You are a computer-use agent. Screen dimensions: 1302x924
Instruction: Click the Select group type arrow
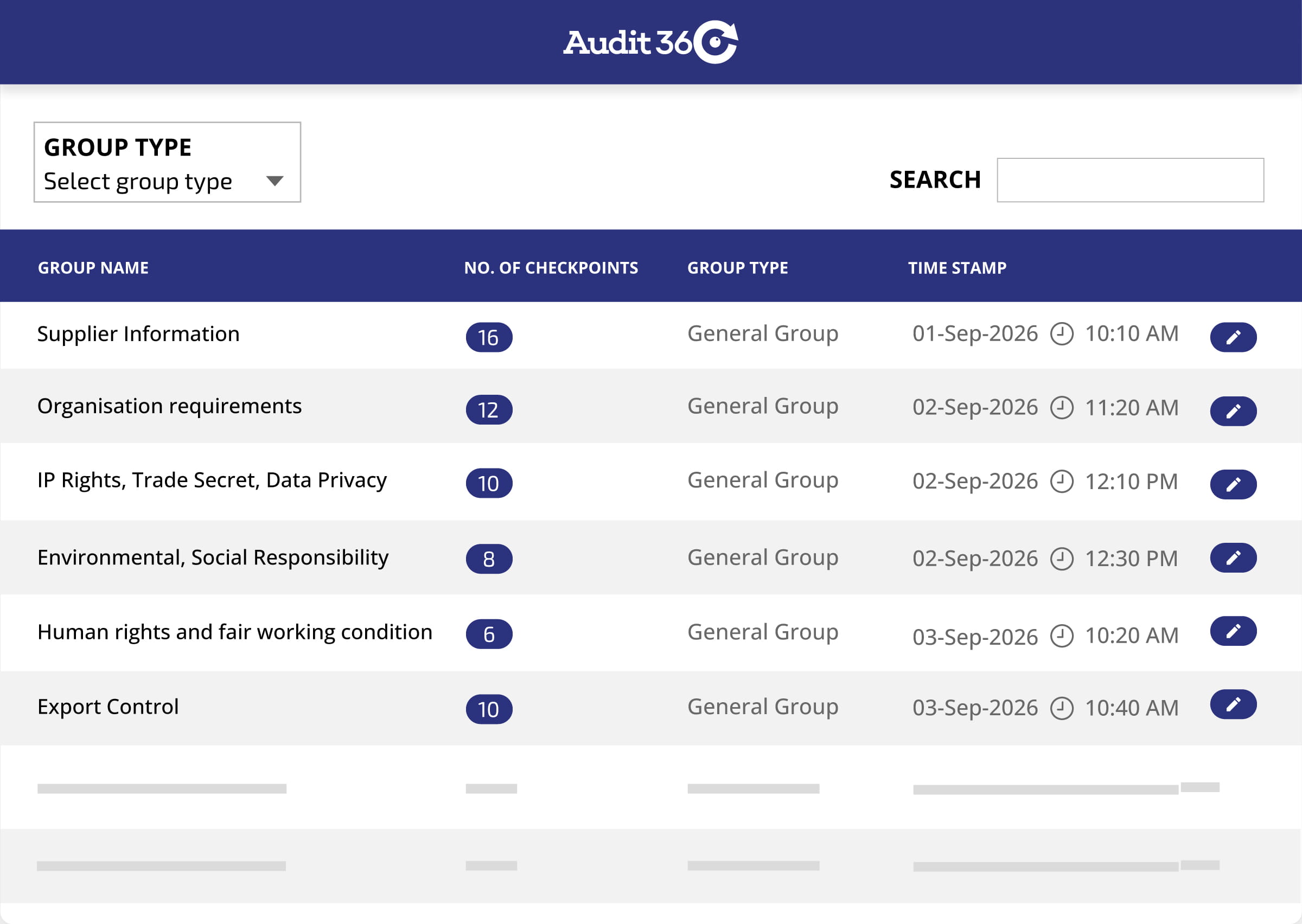click(275, 181)
